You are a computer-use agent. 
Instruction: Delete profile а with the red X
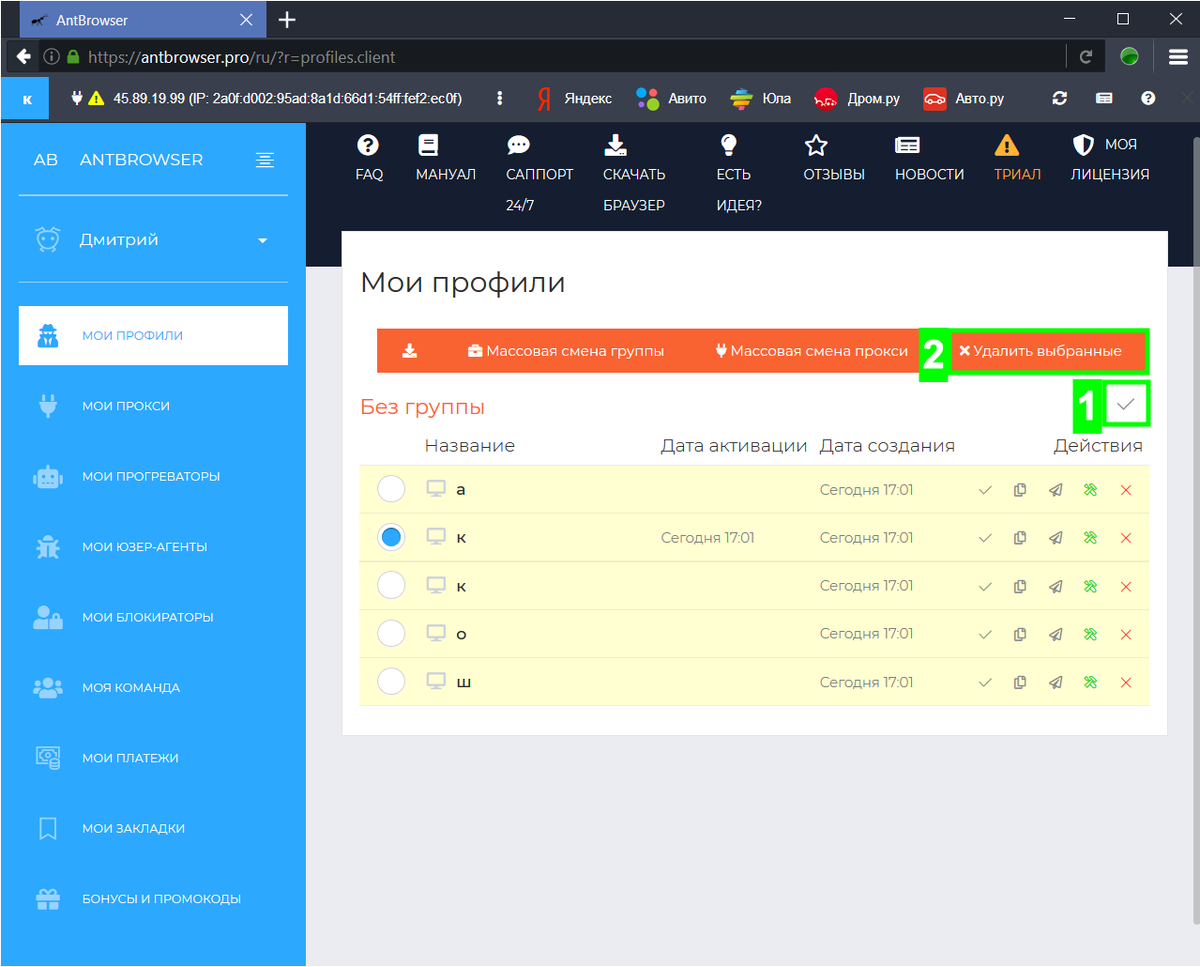click(x=1126, y=490)
